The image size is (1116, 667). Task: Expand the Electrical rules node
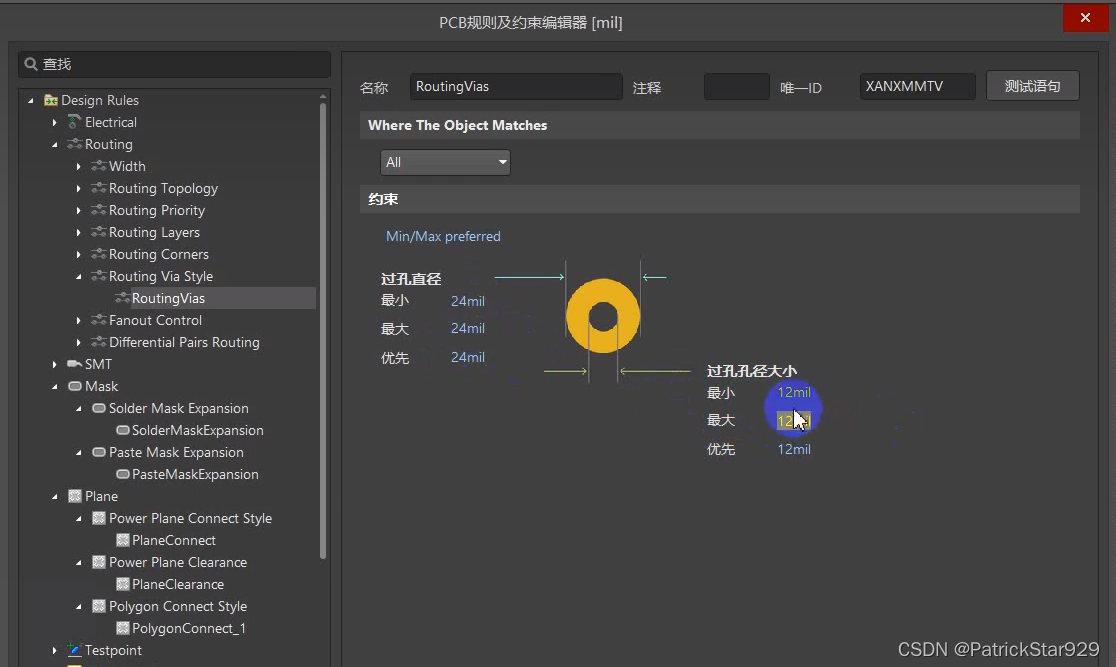point(55,122)
